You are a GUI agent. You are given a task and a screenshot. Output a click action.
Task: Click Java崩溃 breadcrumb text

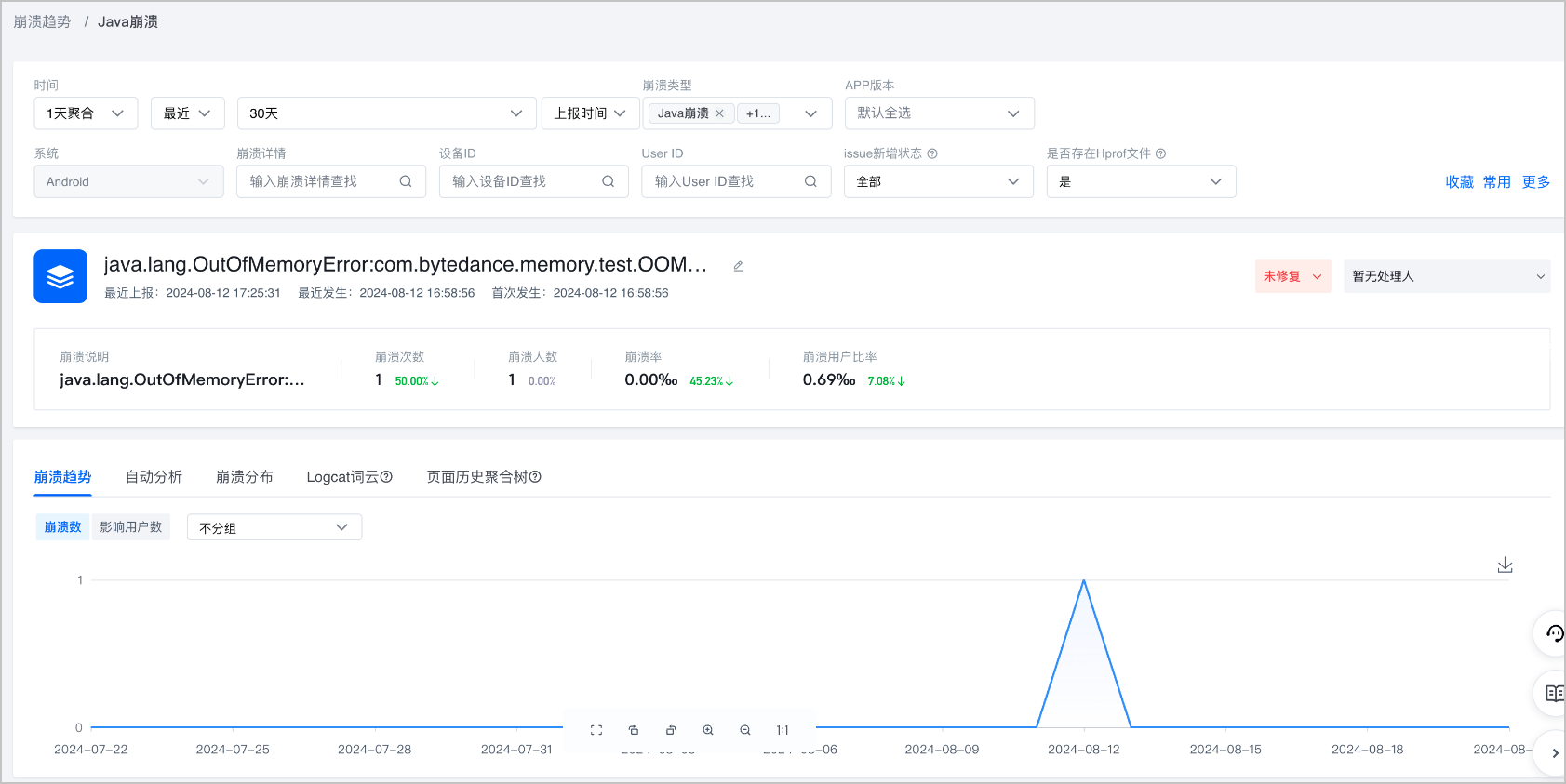click(x=128, y=21)
